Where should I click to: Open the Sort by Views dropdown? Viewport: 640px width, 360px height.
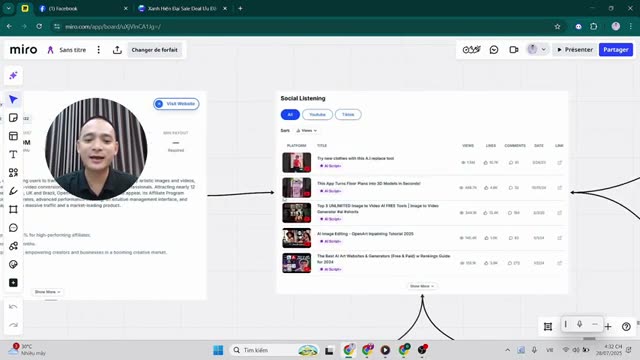(x=307, y=131)
